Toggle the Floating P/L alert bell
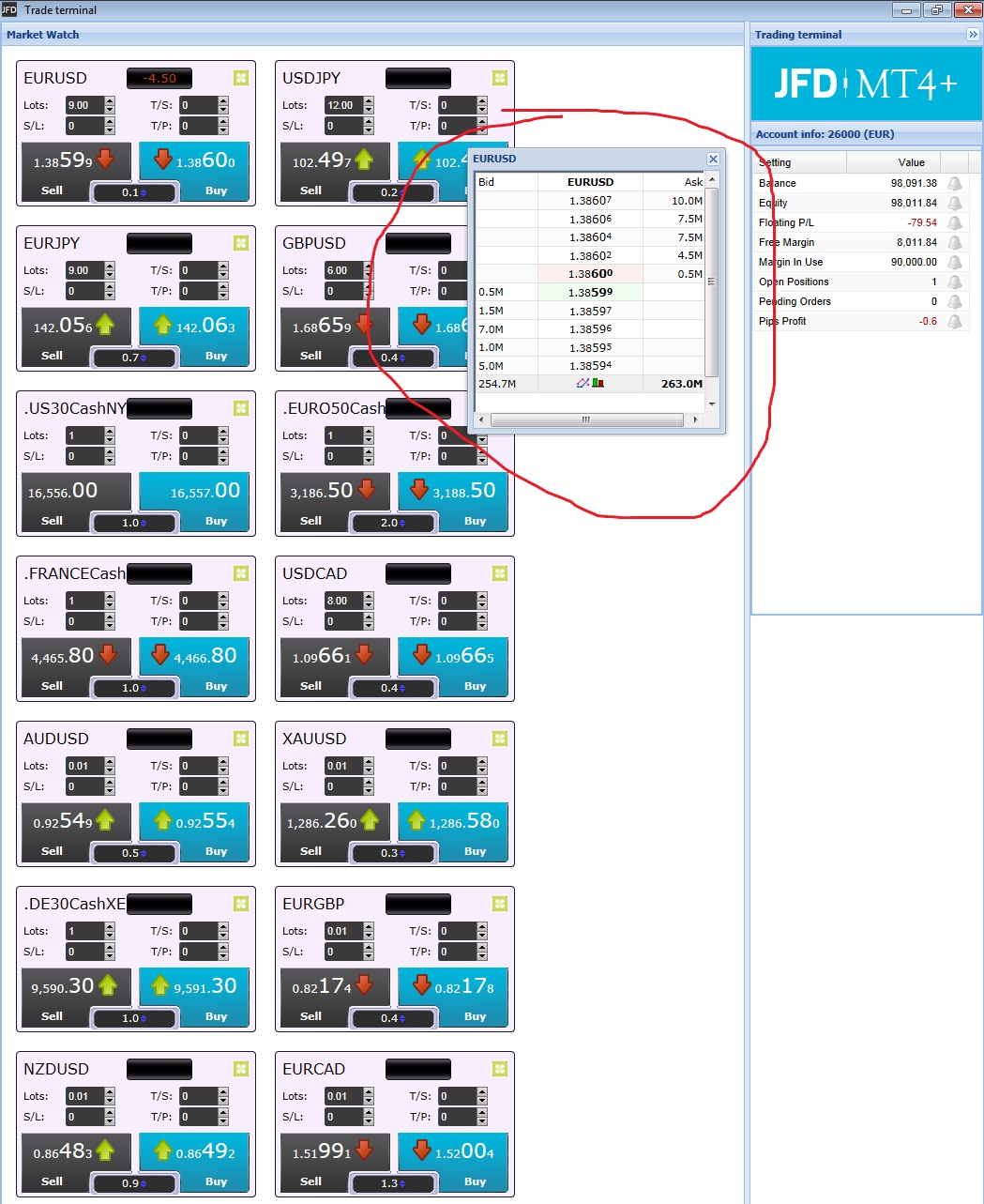This screenshot has width=984, height=1204. click(x=955, y=222)
